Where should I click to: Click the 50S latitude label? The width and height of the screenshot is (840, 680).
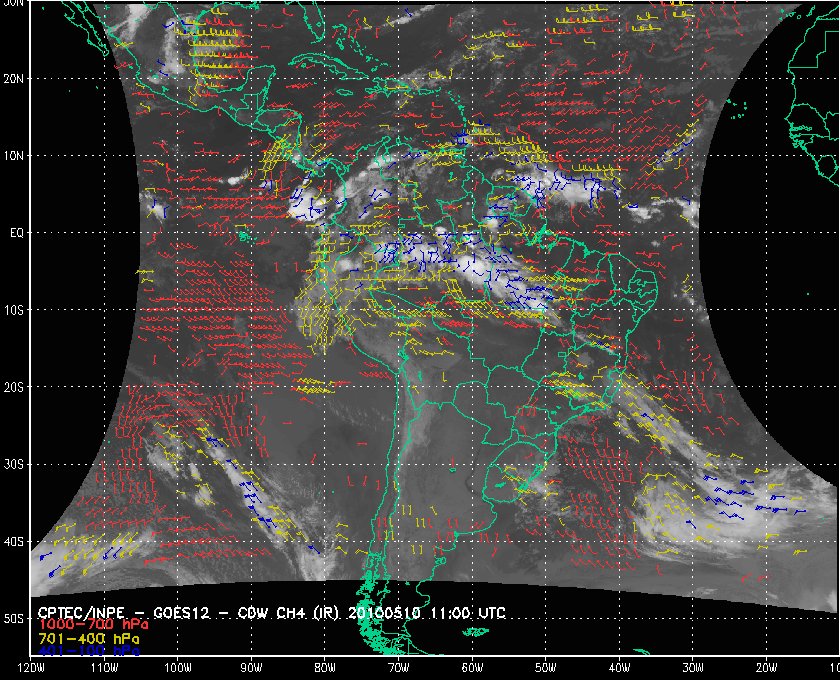pyautogui.click(x=13, y=619)
